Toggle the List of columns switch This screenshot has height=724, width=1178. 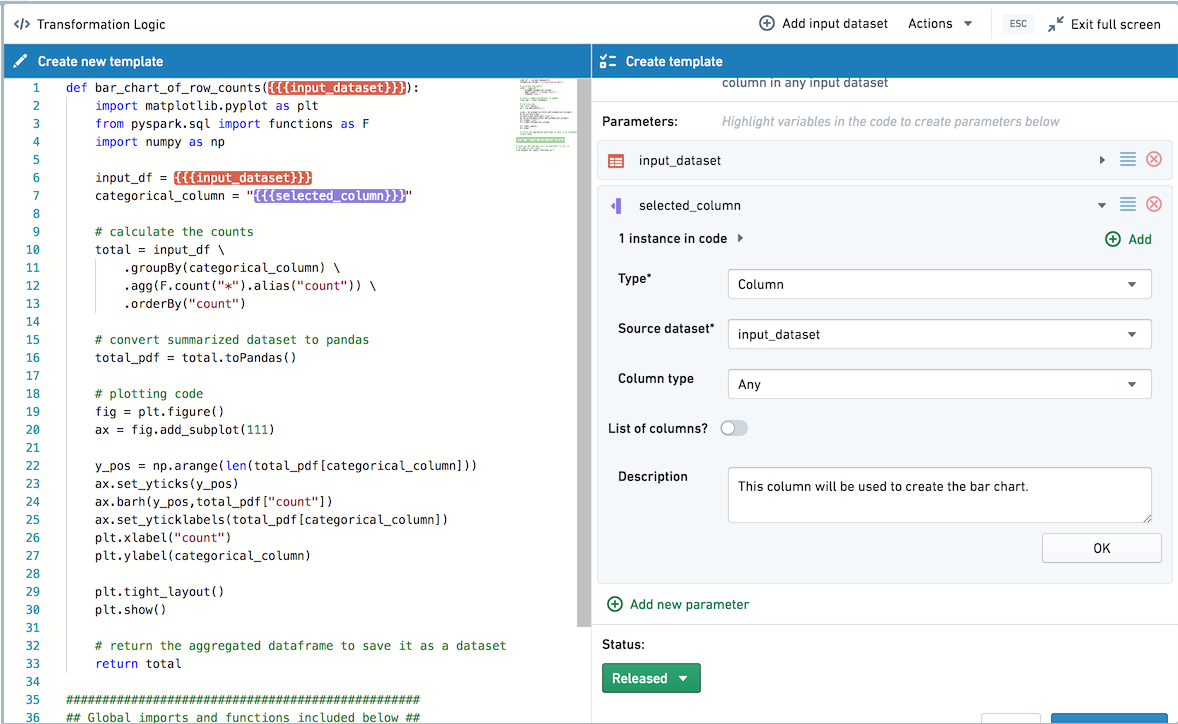pyautogui.click(x=734, y=428)
